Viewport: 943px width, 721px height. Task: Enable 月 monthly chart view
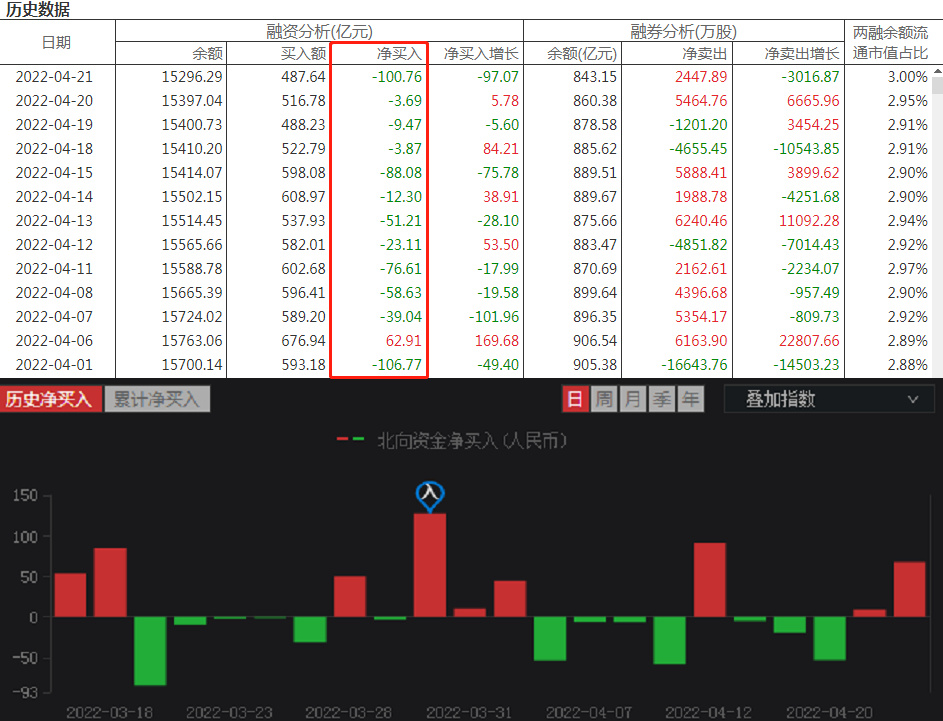click(632, 398)
